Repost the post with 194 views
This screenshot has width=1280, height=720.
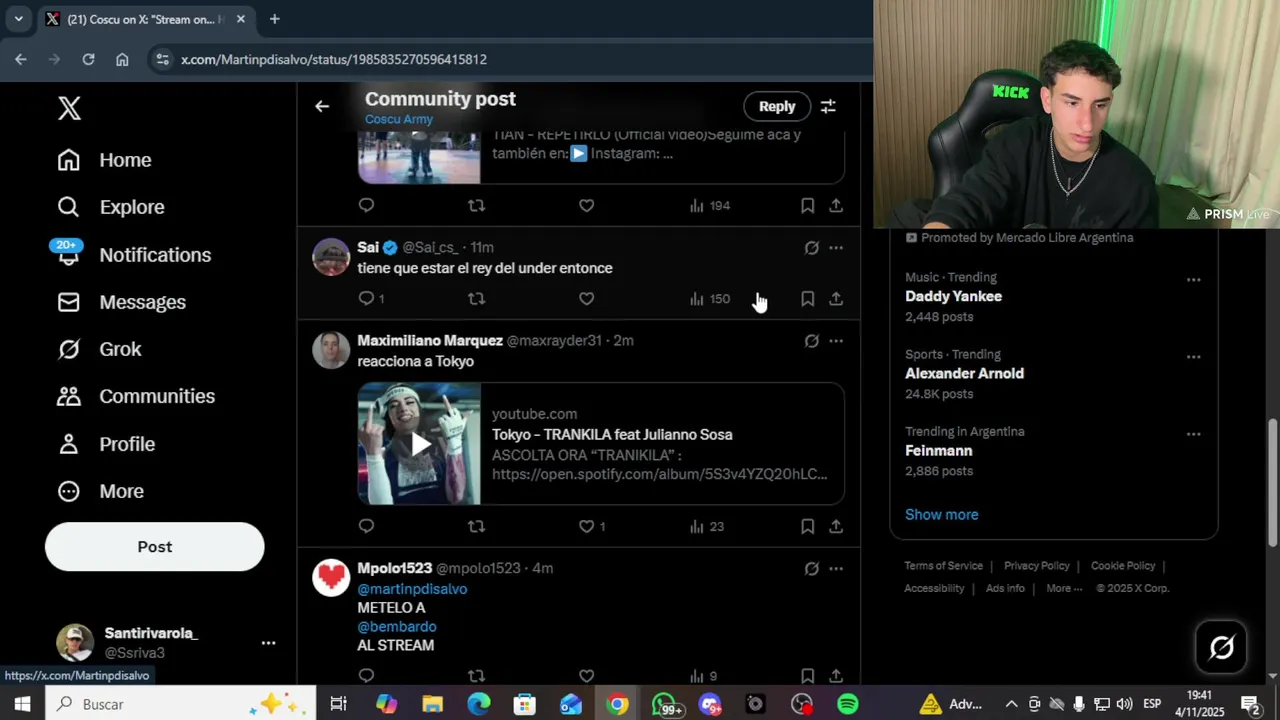(477, 205)
